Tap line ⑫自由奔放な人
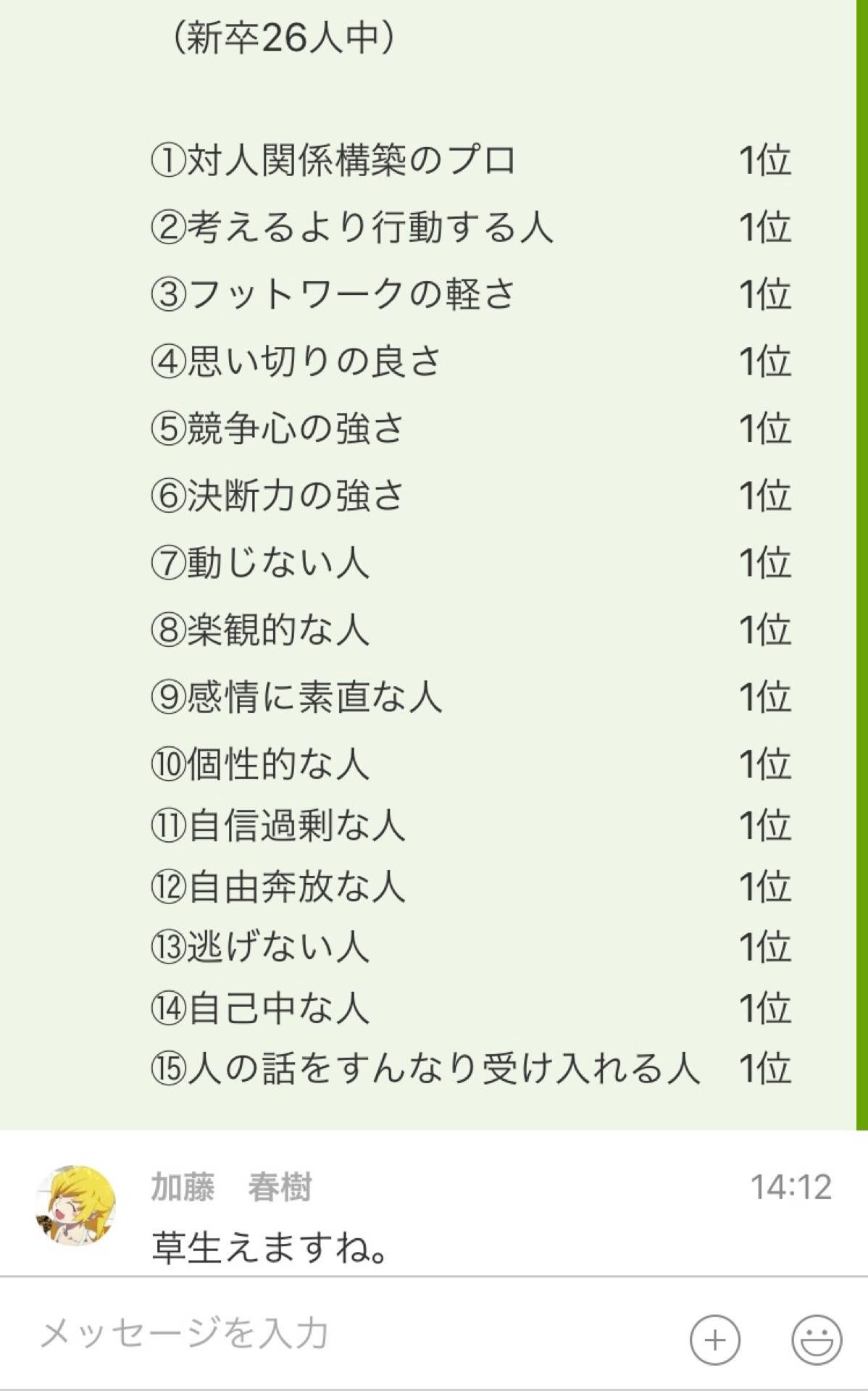The image size is (868, 1391). coord(277,886)
